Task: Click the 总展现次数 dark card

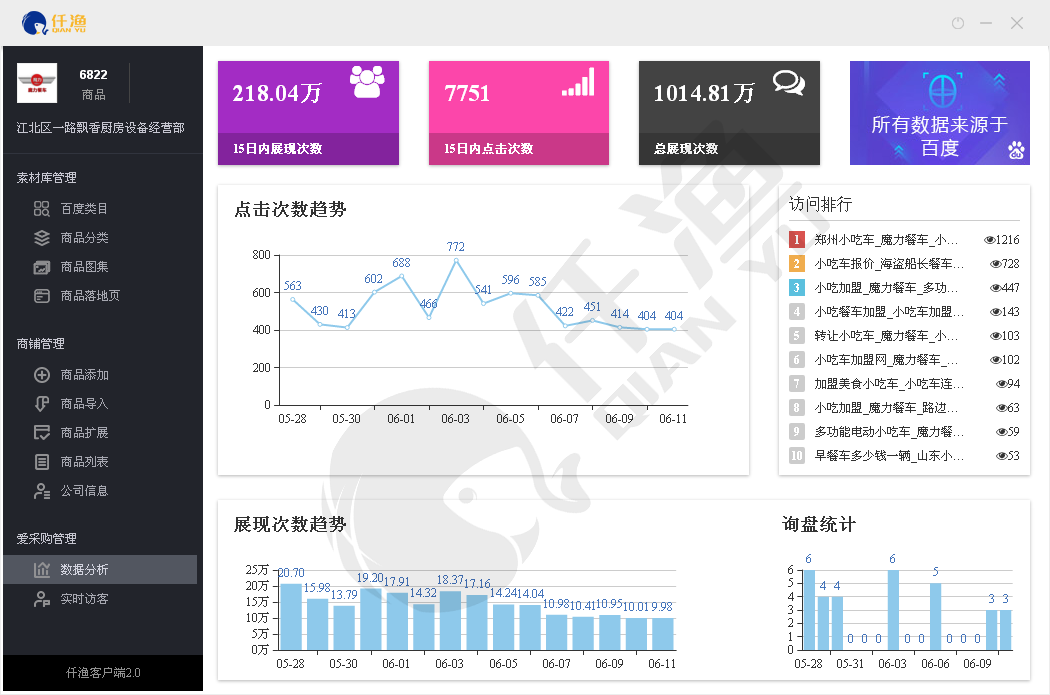Action: tap(729, 113)
